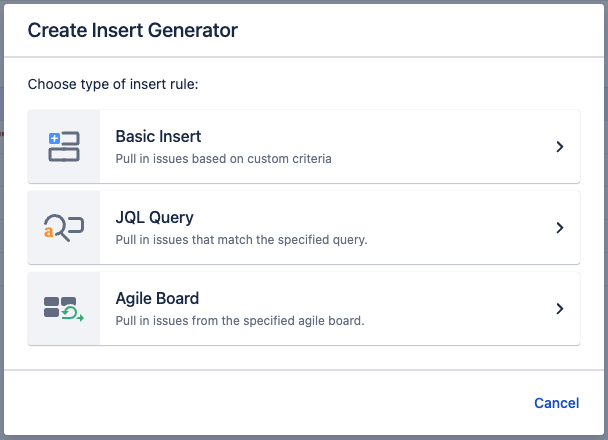
Task: Click 'Pull in issues based on custom criteria'
Action: [x=223, y=158]
